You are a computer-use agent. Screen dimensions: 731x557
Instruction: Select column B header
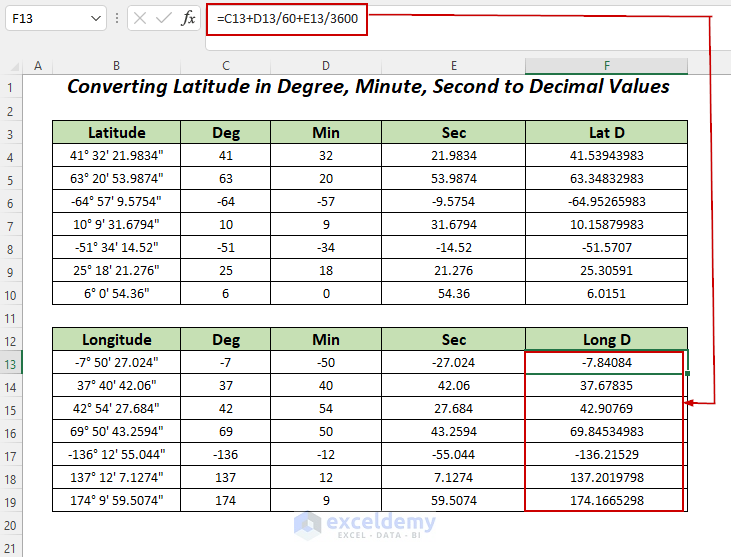(117, 66)
